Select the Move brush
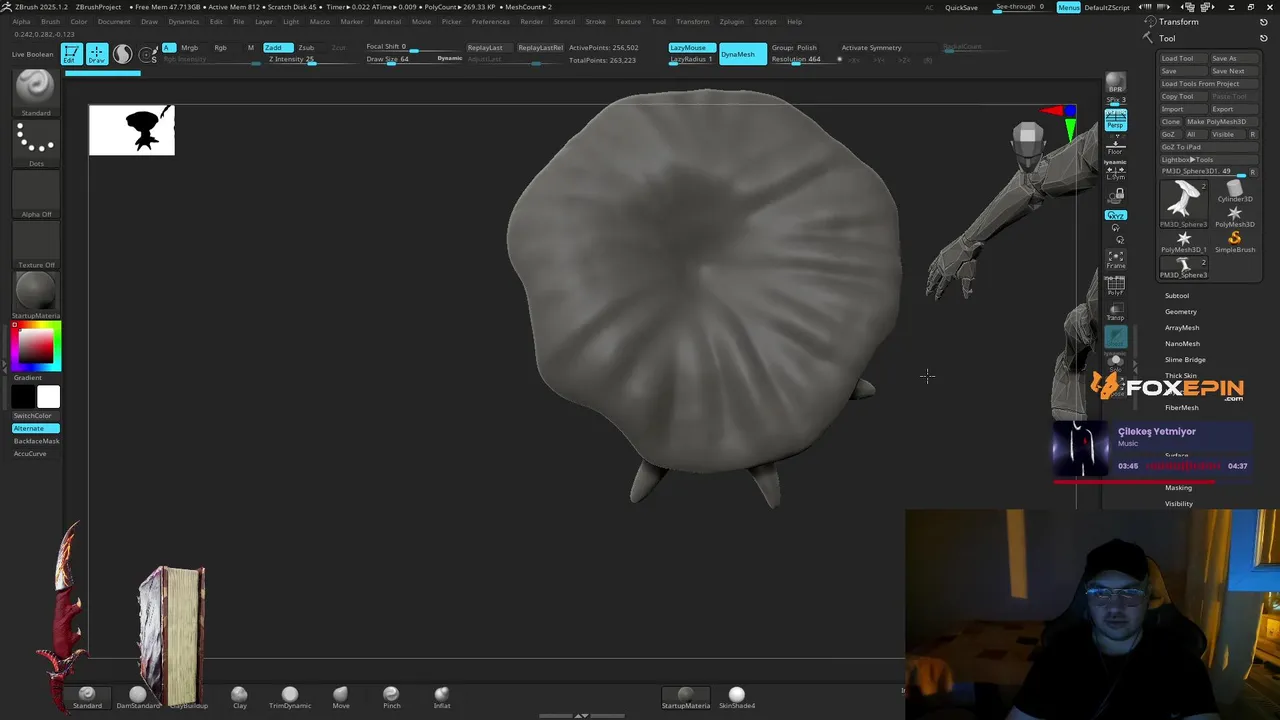Screen dimensions: 1280x720 [x=341, y=698]
